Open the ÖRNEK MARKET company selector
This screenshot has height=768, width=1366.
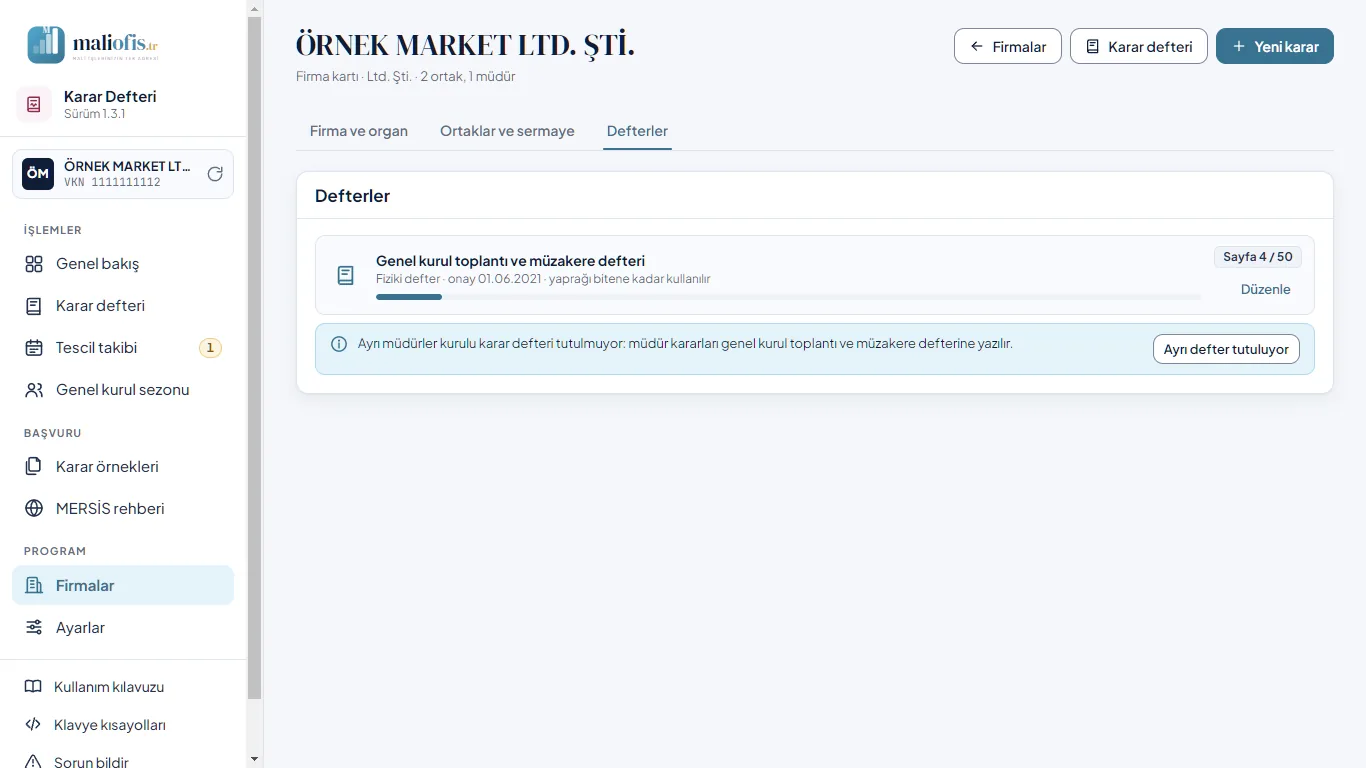[123, 174]
